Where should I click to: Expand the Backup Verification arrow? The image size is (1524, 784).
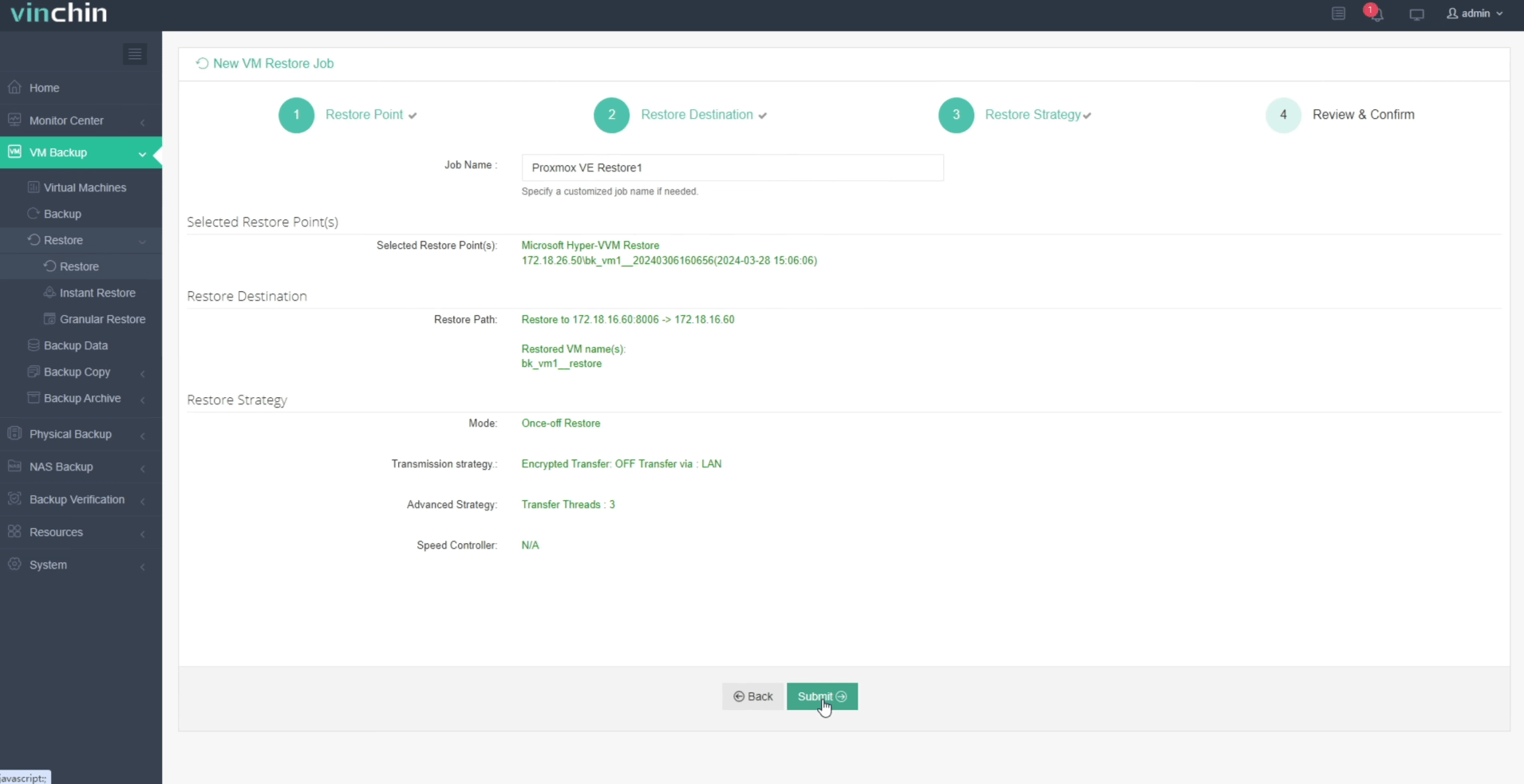(143, 501)
